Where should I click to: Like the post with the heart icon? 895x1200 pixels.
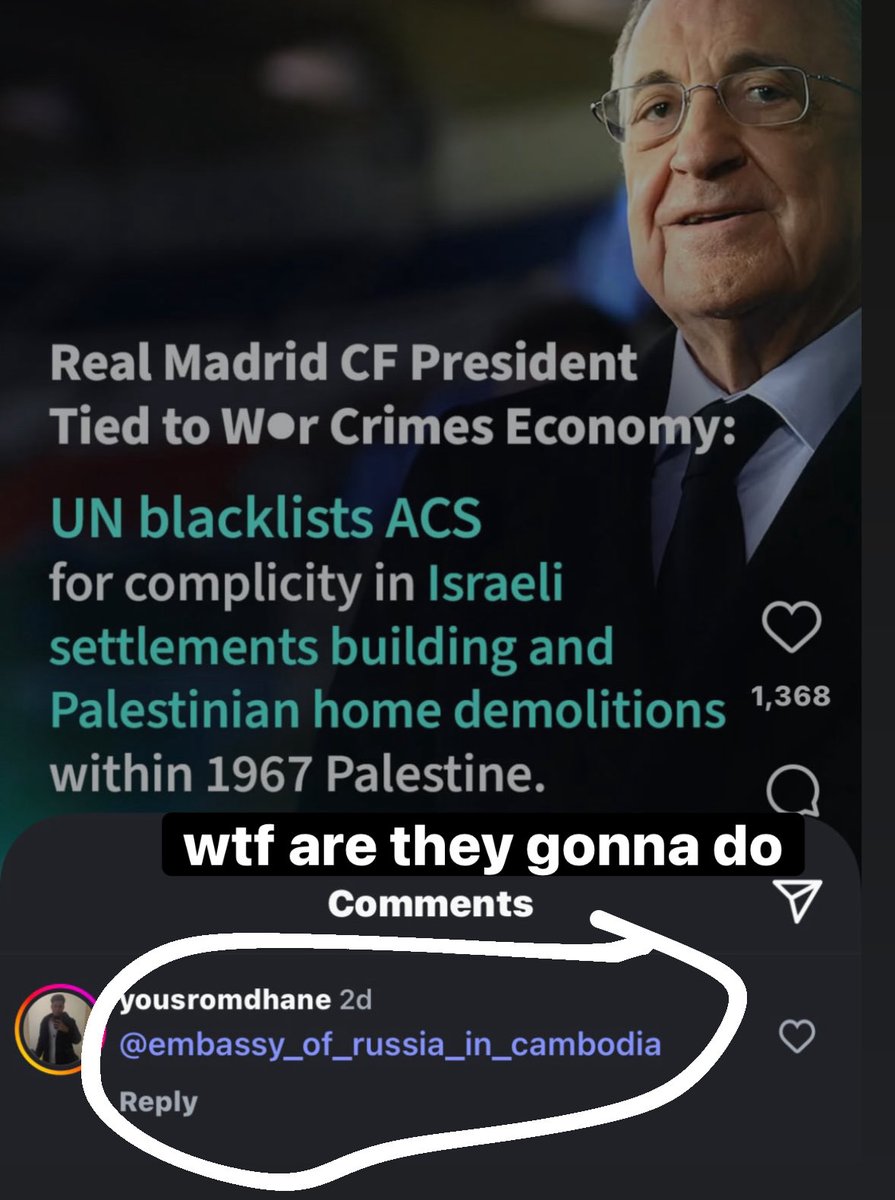tap(791, 629)
